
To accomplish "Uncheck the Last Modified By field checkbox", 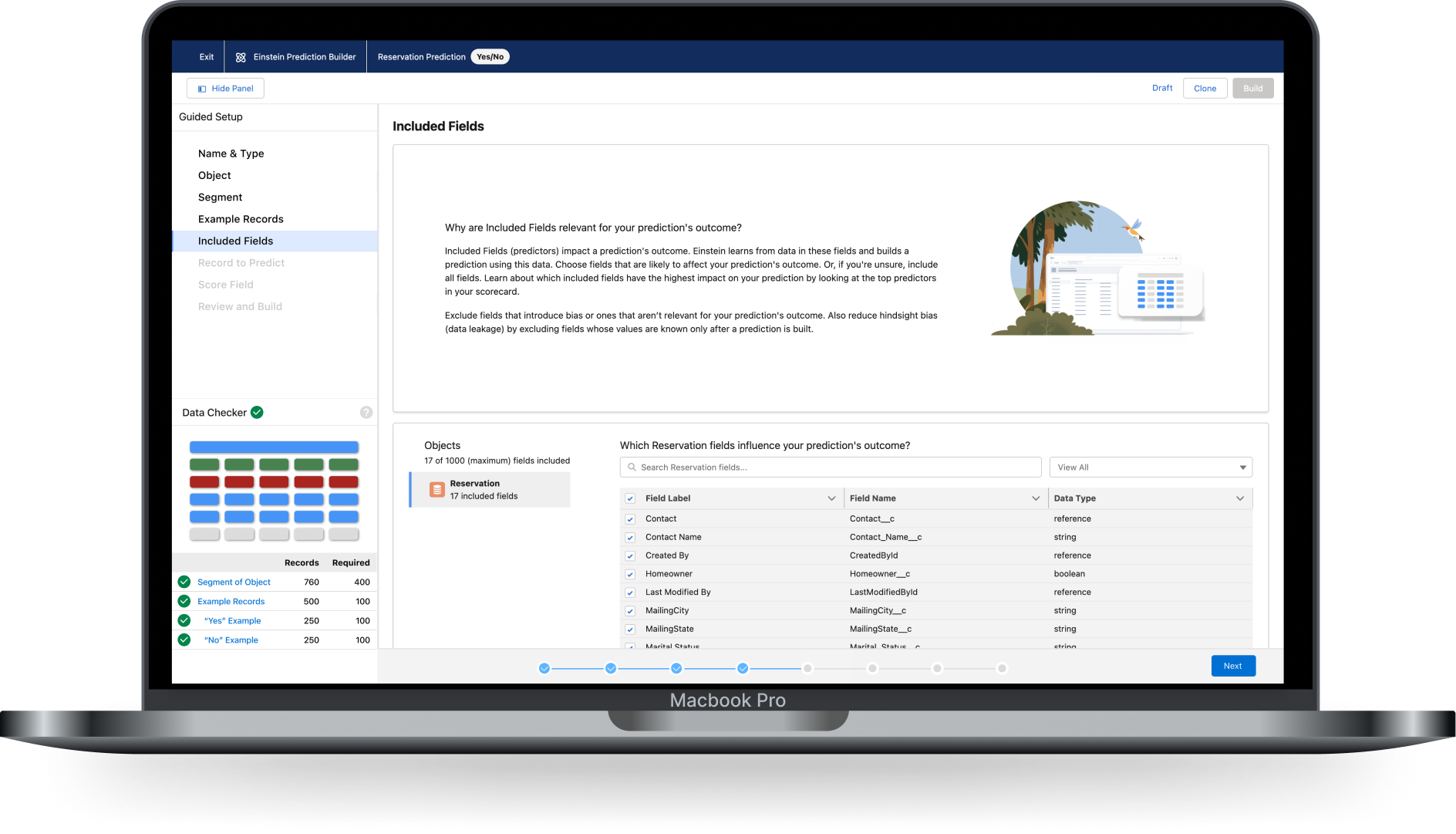I will [630, 593].
